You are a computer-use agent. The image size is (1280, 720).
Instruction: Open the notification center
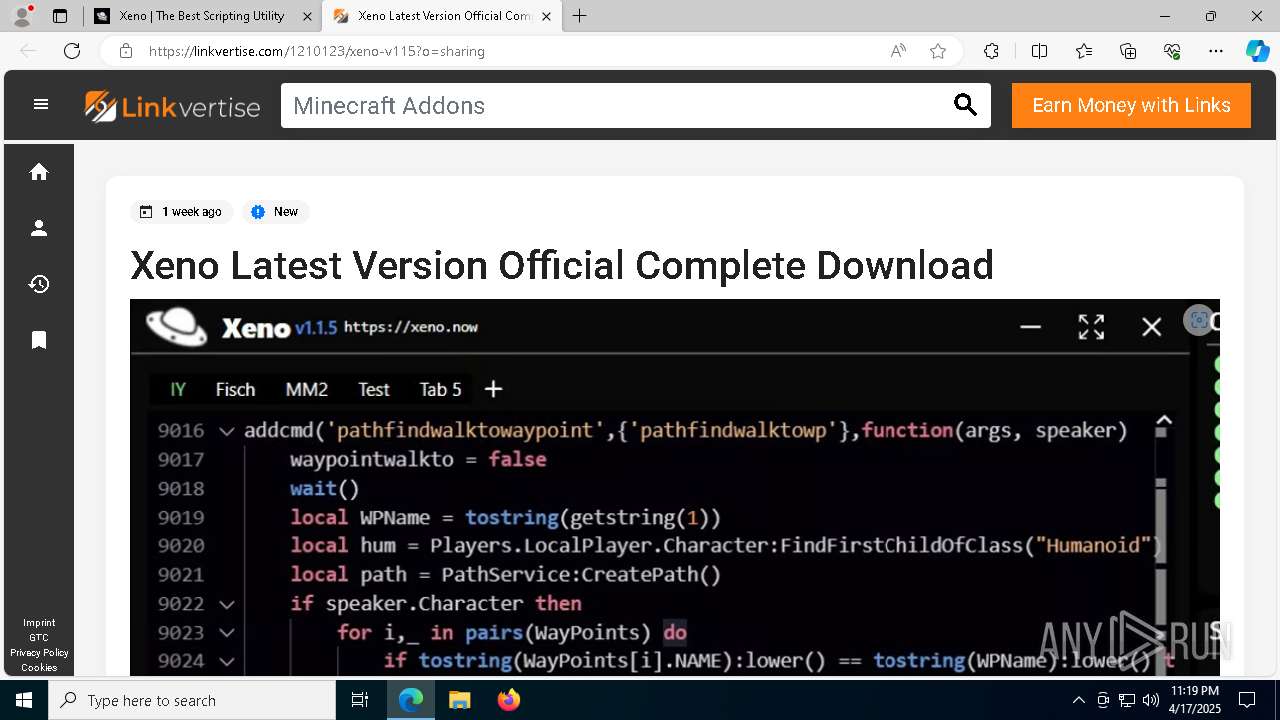click(x=1247, y=700)
